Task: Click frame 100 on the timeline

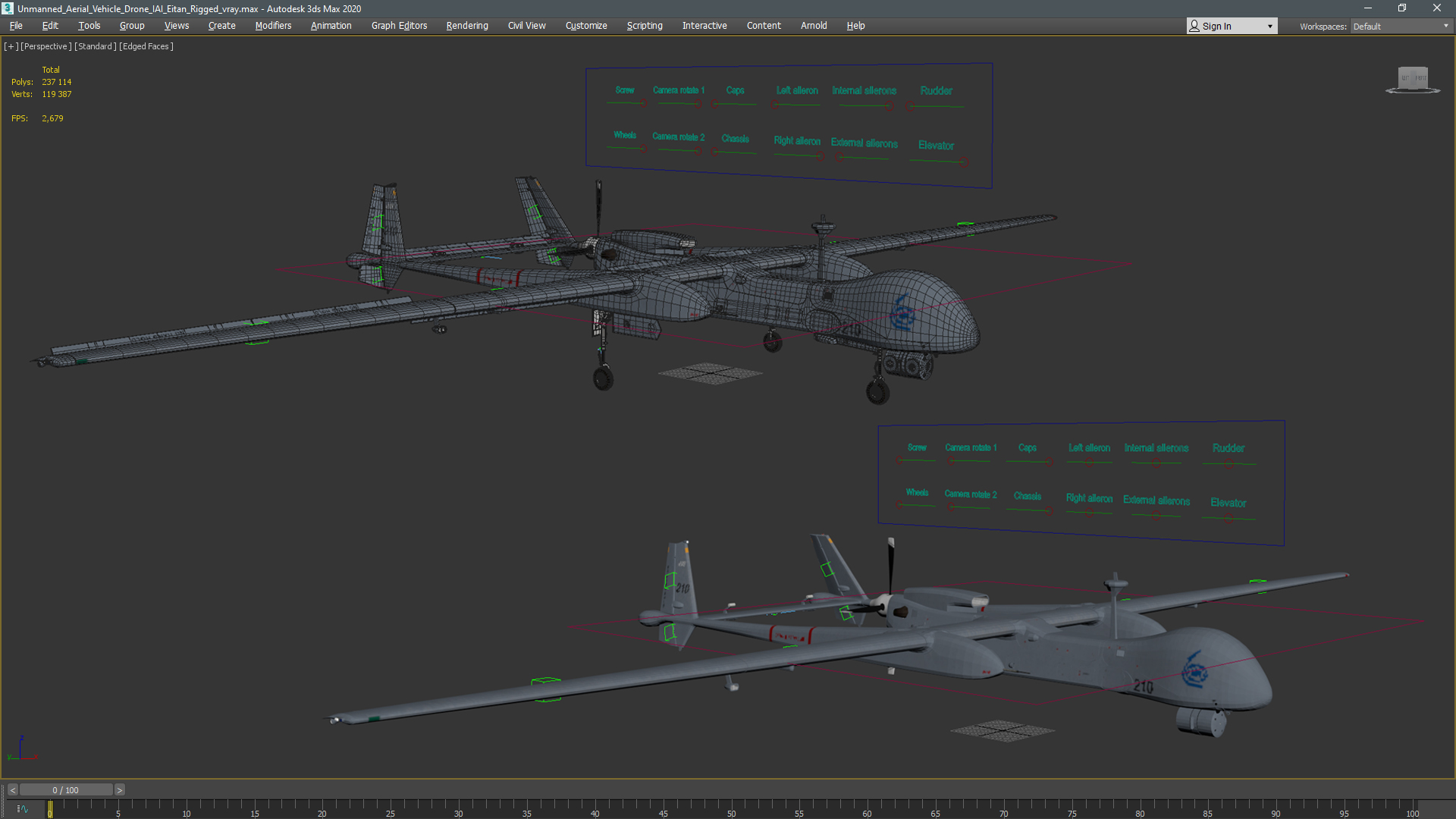Action: pos(1412,811)
